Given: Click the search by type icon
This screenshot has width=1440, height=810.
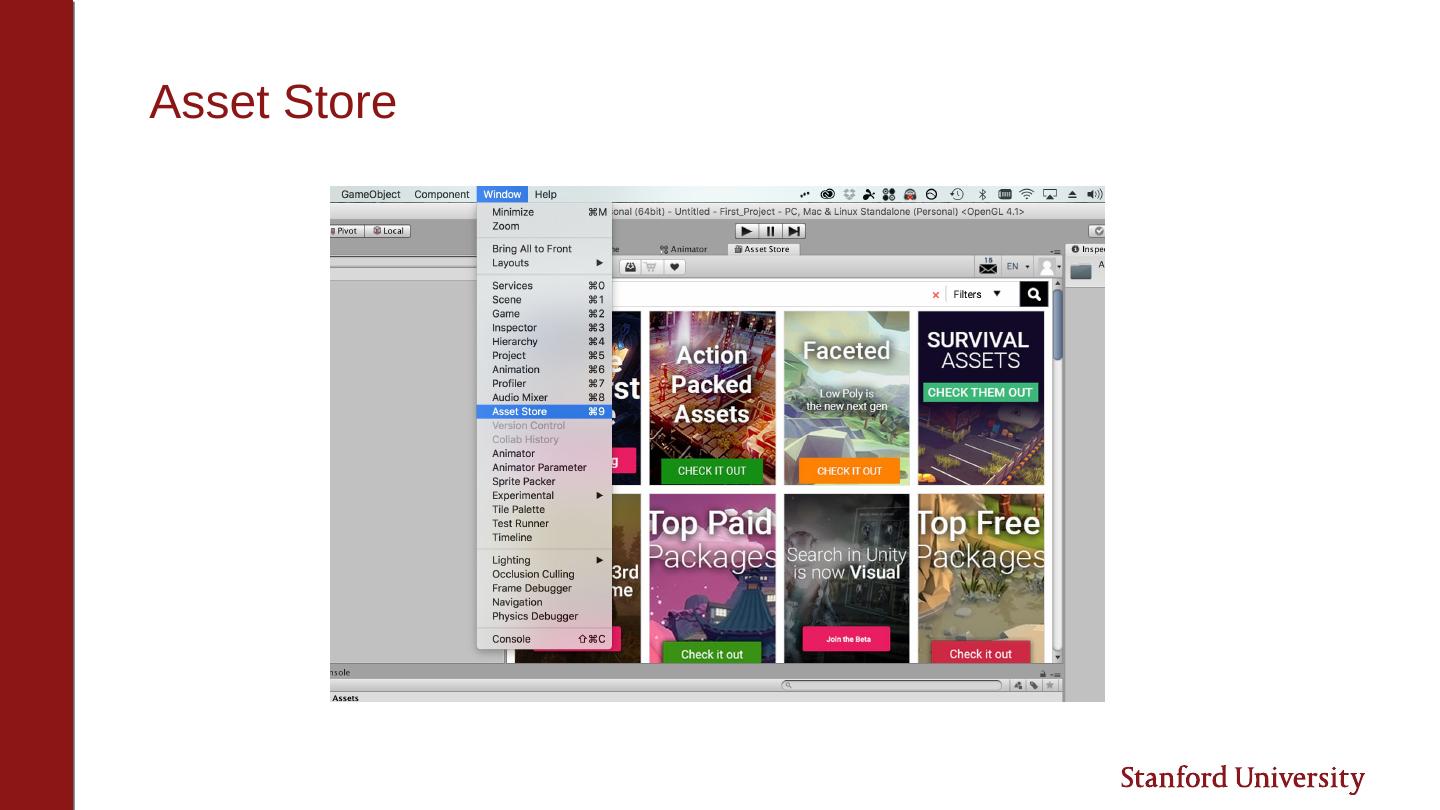Looking at the screenshot, I should pyautogui.click(x=1018, y=686).
